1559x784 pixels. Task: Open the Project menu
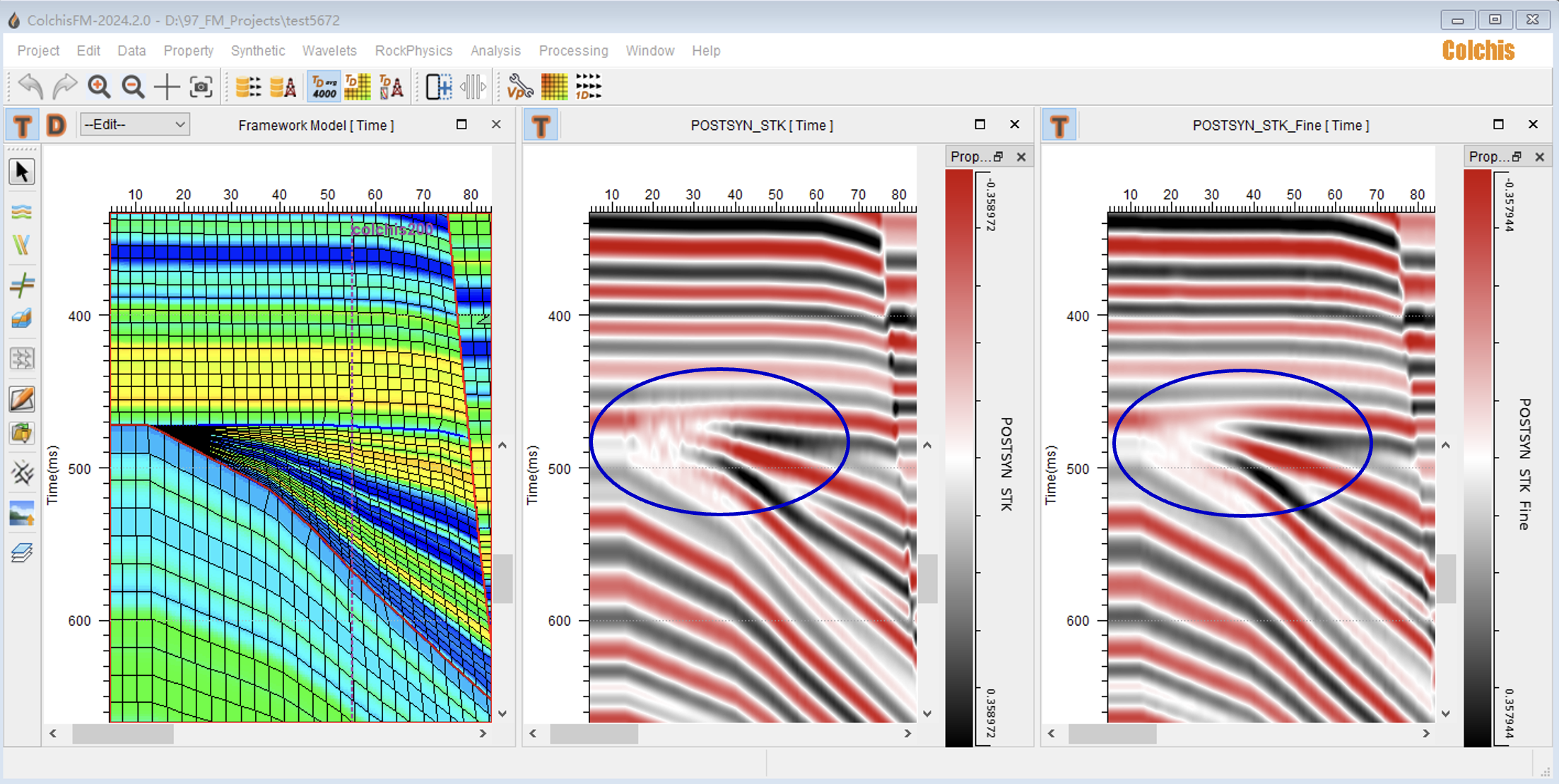[x=38, y=51]
